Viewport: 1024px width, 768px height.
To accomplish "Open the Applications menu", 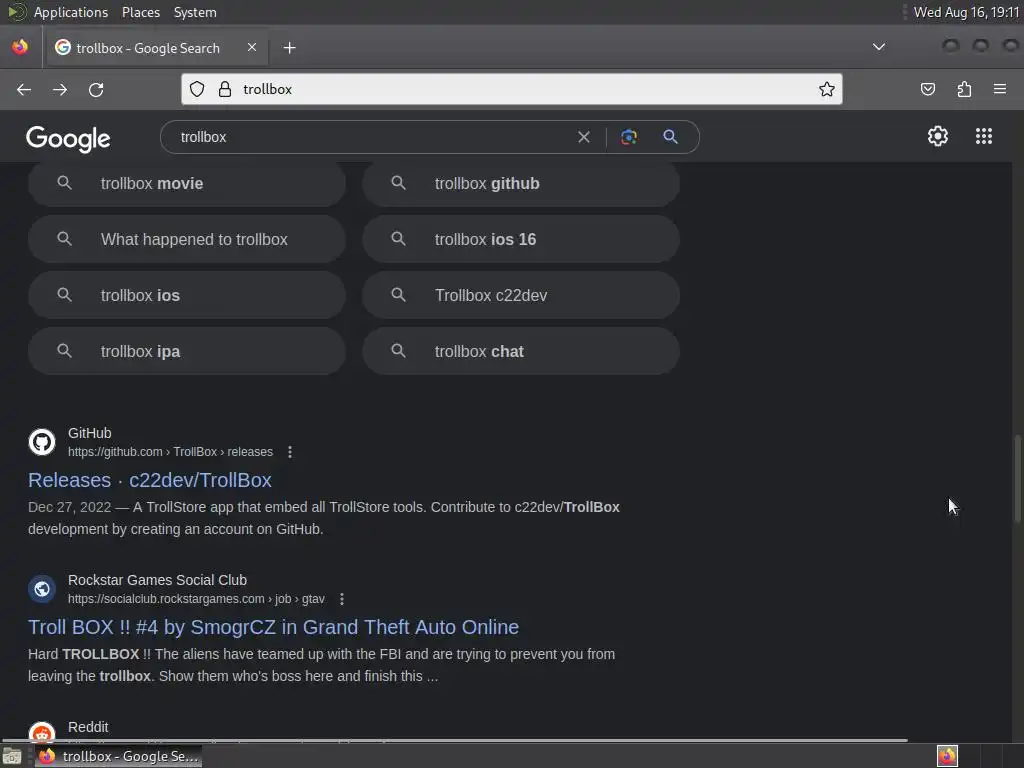I will 71,12.
